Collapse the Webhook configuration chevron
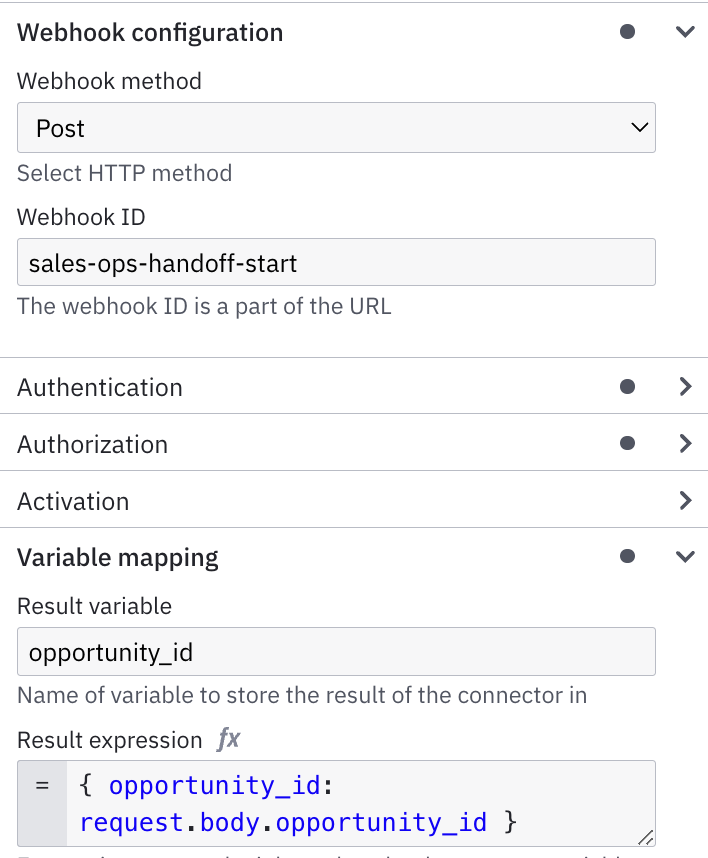Screen dimensions: 708x858 click(x=685, y=32)
